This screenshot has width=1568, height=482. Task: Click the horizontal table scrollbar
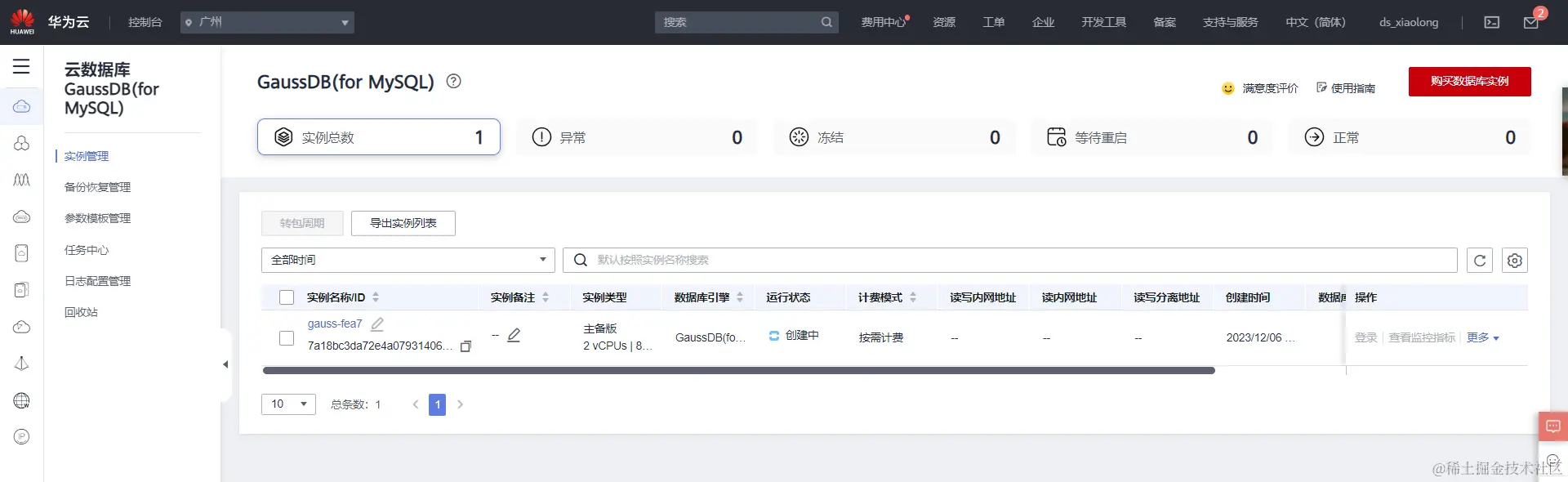click(739, 371)
